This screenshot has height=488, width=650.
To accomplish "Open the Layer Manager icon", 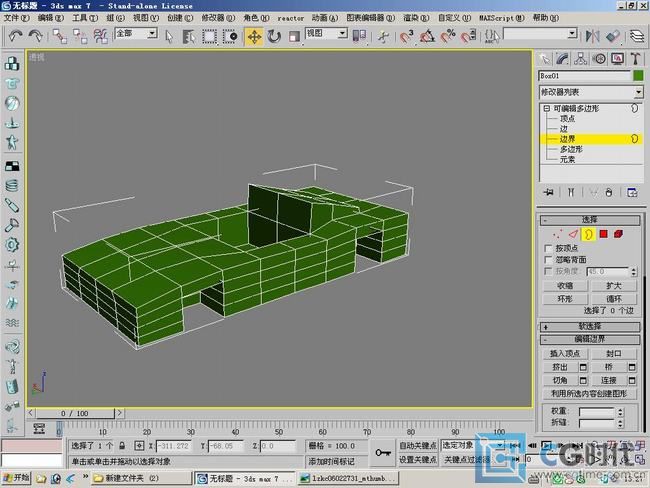I will coord(637,36).
